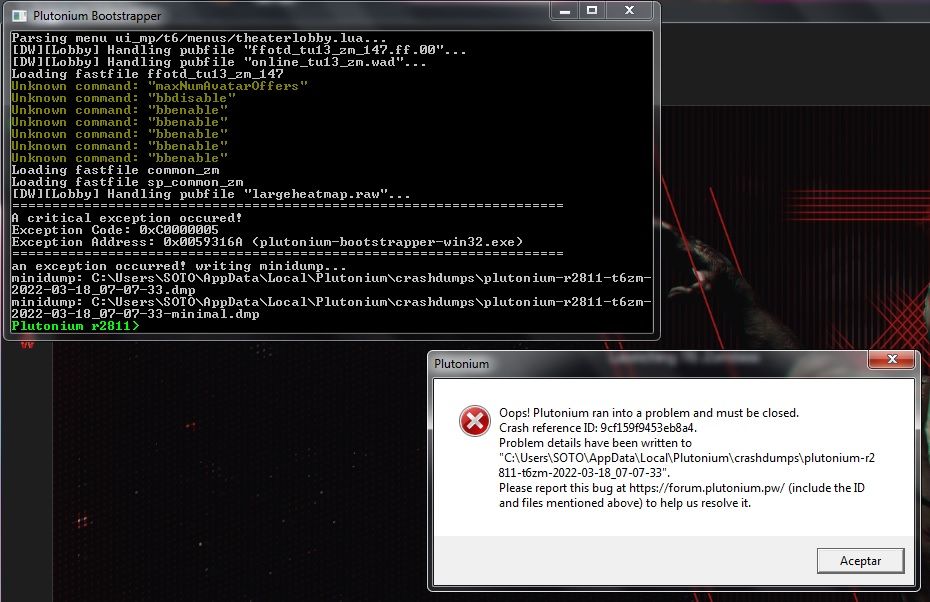The image size is (930, 602).
Task: Click the 'maxNumAvatarOffers' unknown command line
Action: (159, 86)
